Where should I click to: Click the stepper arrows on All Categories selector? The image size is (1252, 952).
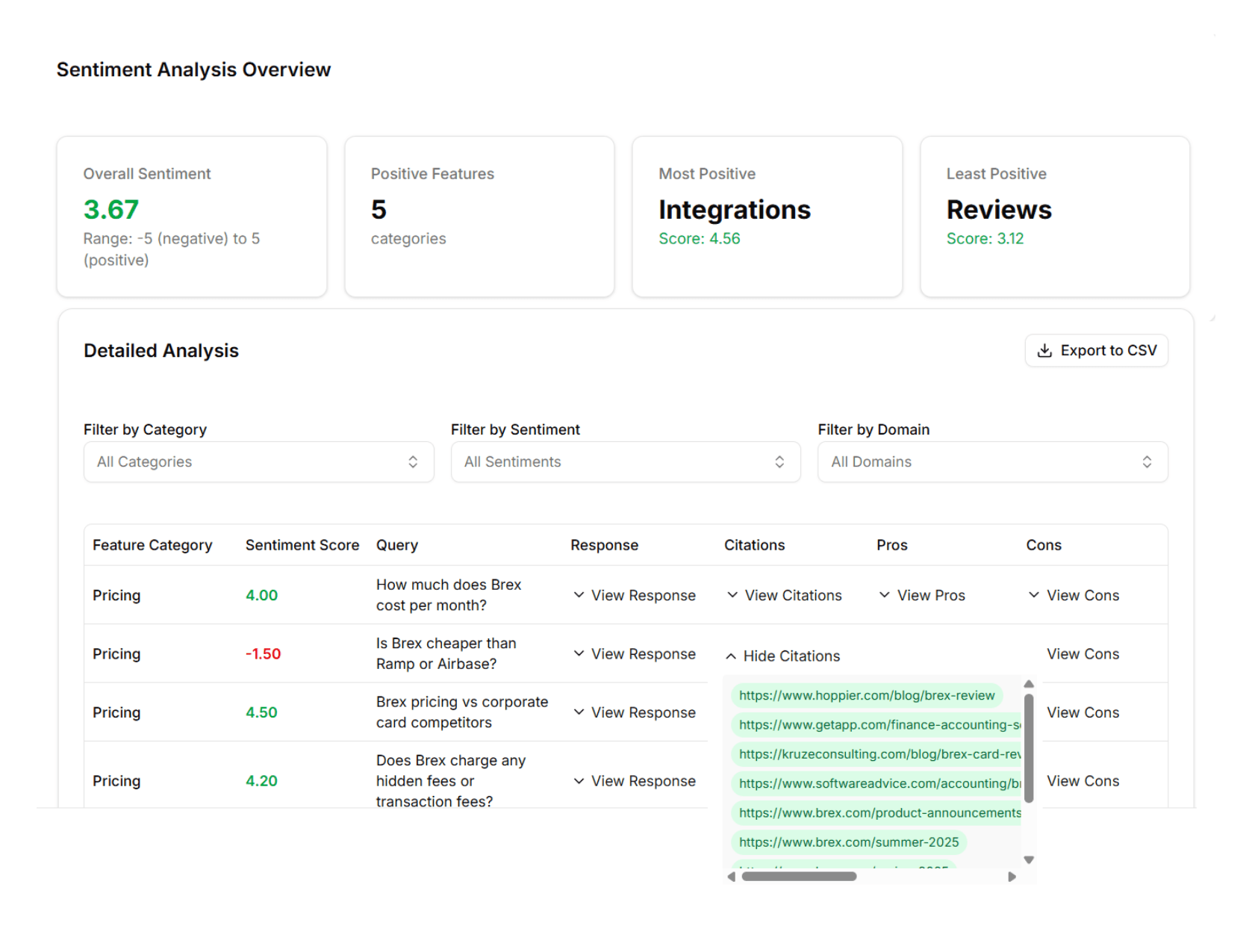click(x=413, y=461)
